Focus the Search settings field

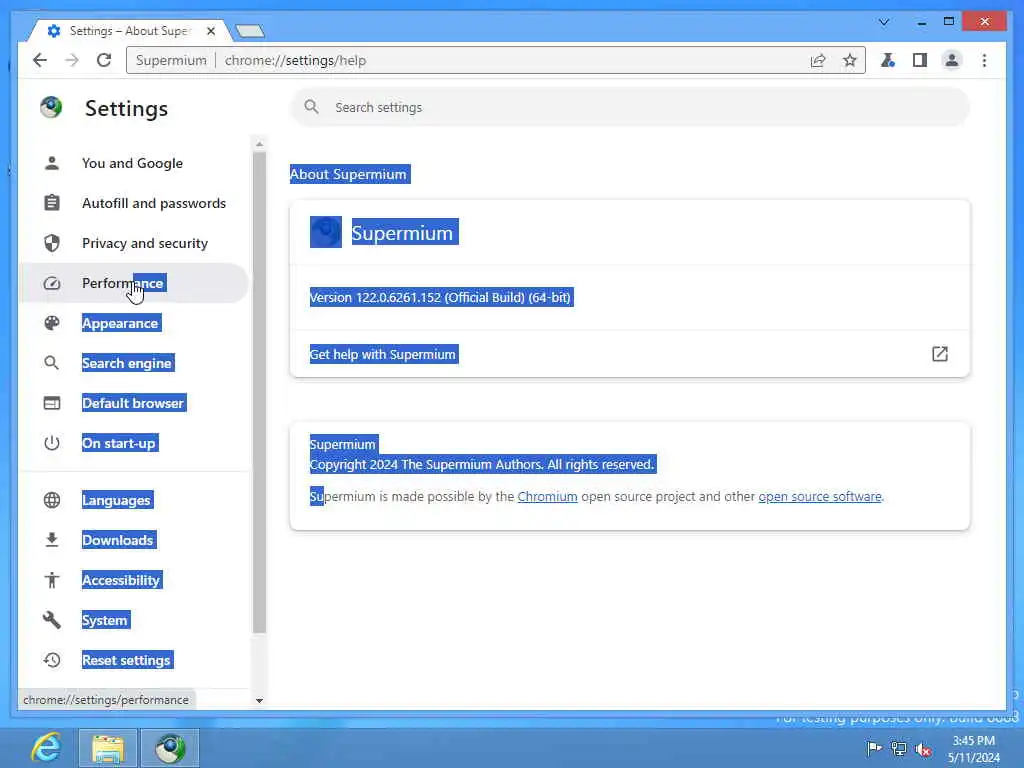630,107
